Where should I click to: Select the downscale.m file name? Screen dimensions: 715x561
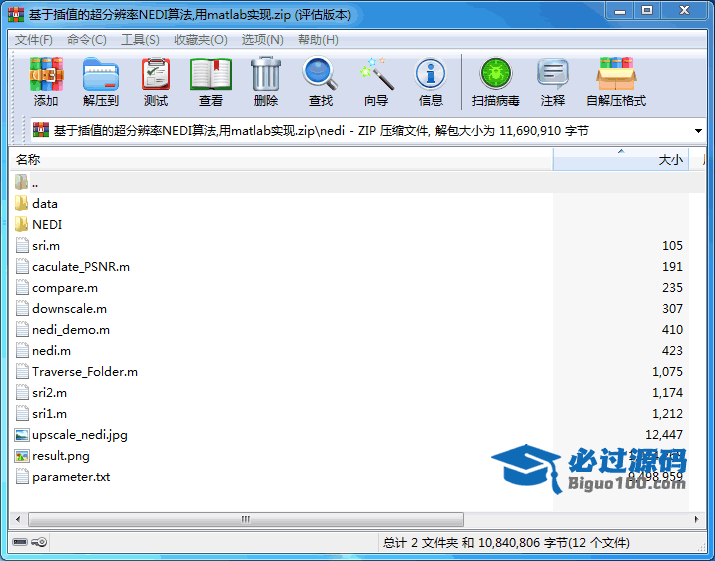69,309
